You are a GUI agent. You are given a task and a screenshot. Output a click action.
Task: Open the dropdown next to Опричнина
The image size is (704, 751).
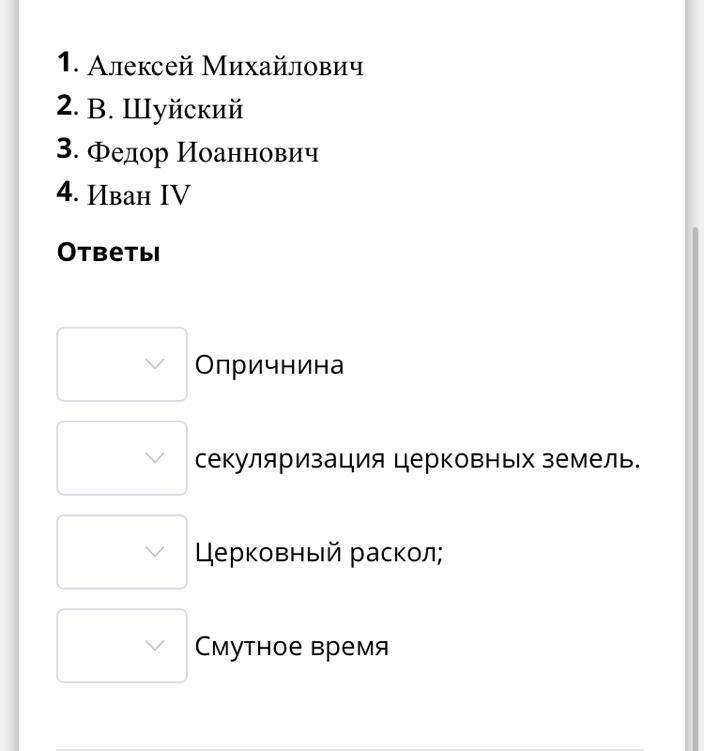point(121,364)
